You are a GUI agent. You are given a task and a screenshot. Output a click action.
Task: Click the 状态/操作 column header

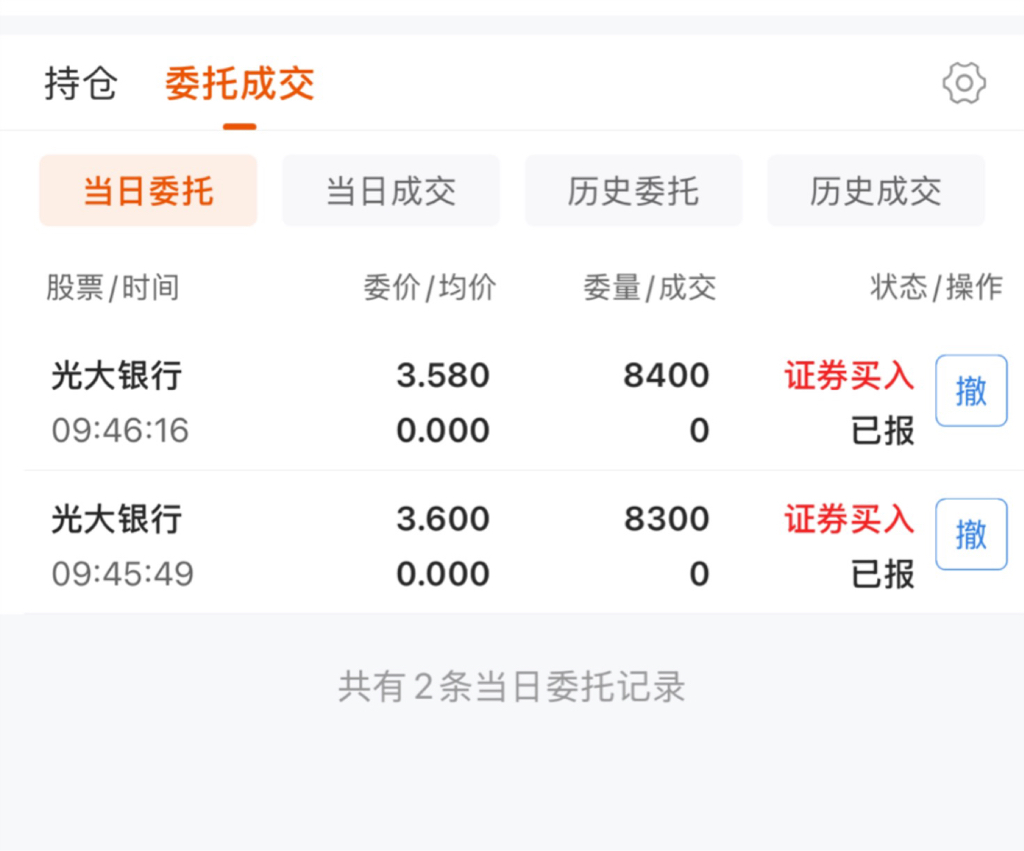coord(936,288)
